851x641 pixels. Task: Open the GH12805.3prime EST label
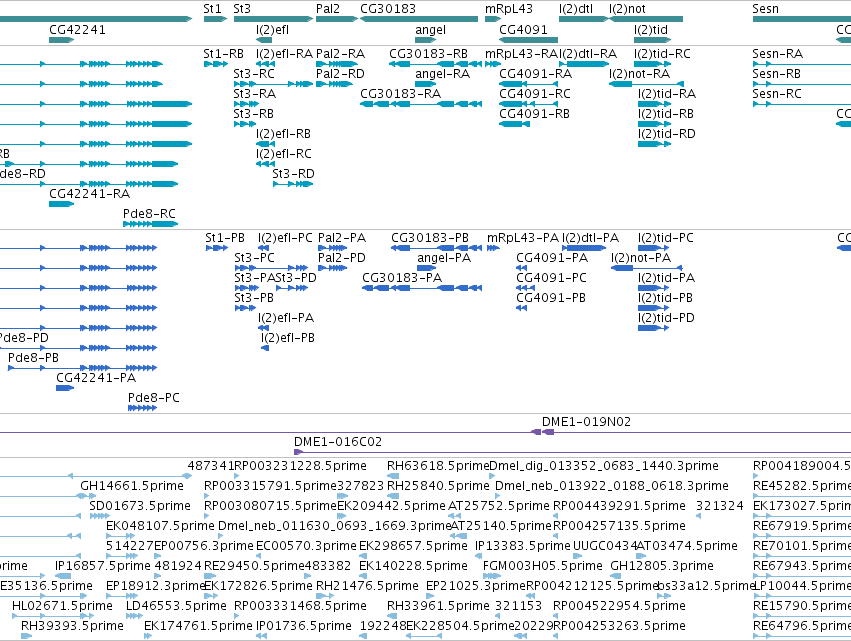click(662, 567)
